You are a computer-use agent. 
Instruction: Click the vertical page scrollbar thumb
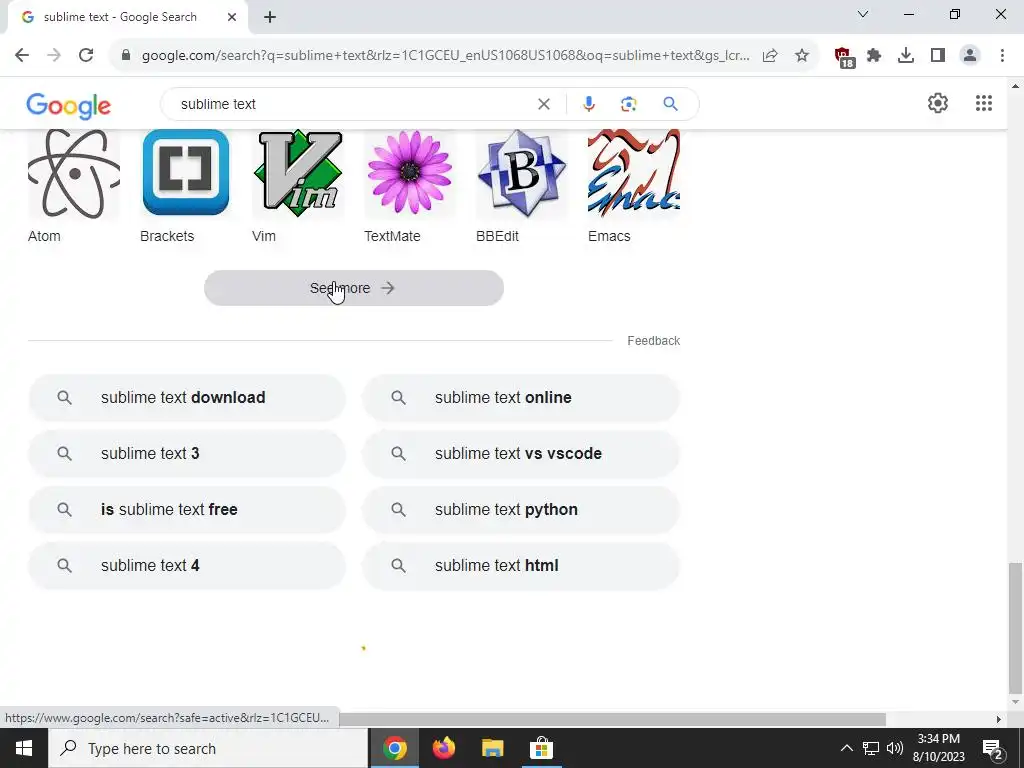click(x=1015, y=628)
